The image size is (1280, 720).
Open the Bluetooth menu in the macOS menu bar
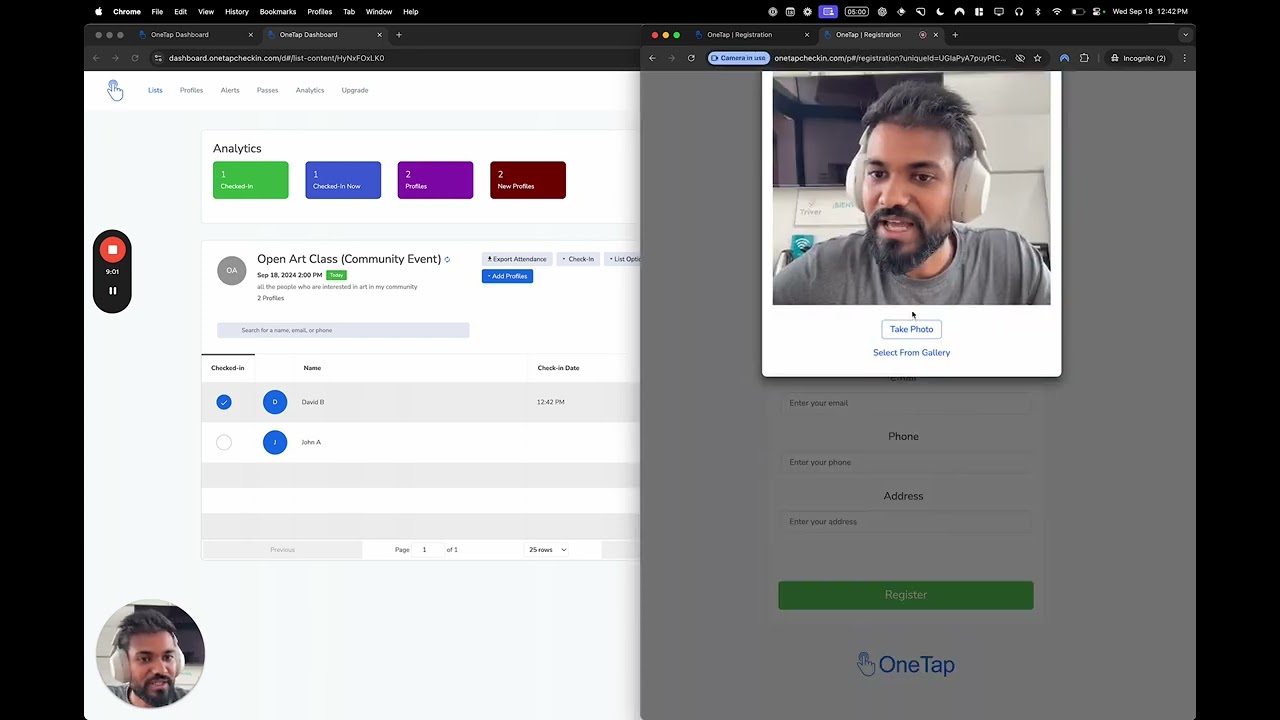1037,12
